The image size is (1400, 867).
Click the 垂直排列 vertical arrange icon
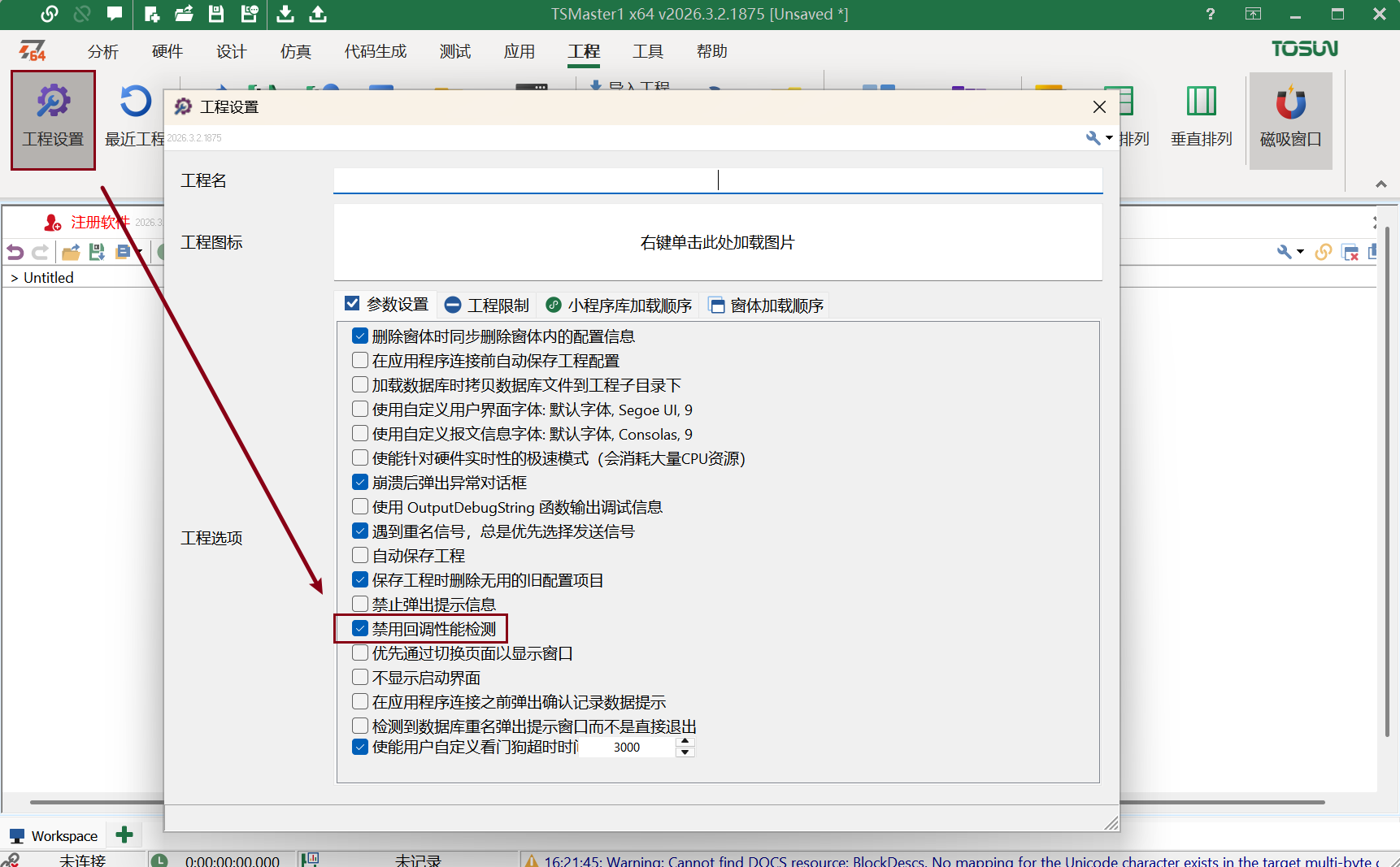(x=1201, y=118)
